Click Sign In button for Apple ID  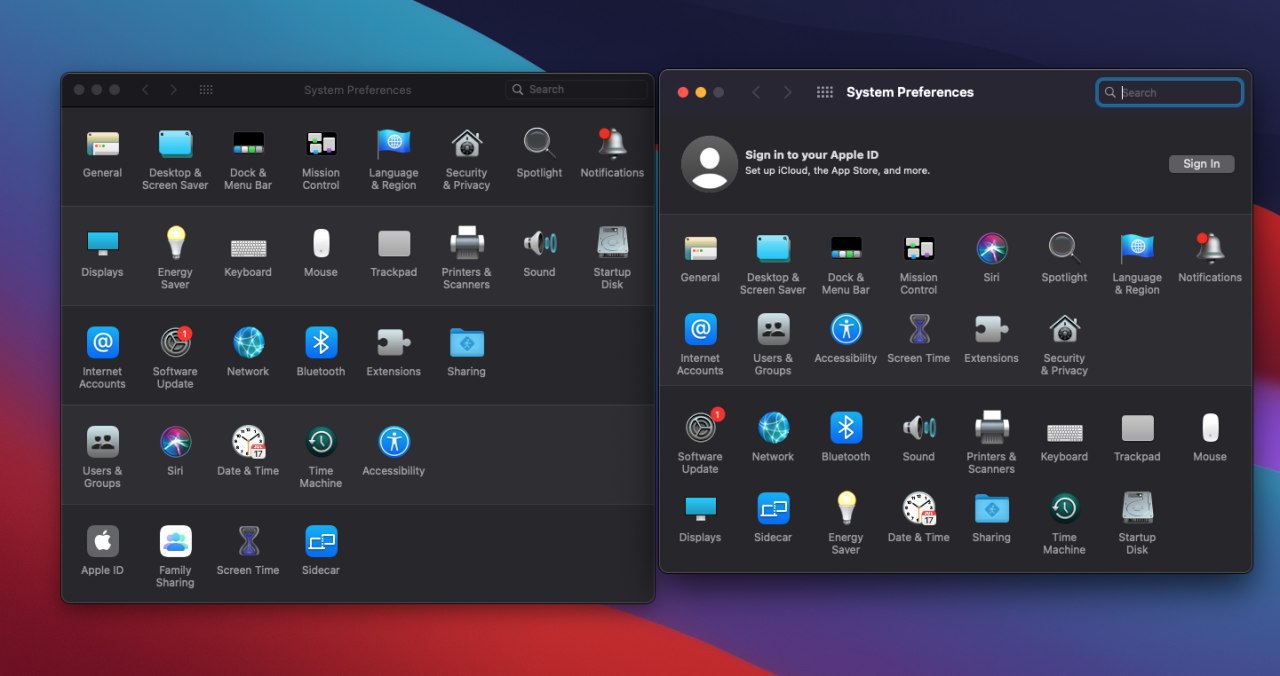coord(1201,164)
